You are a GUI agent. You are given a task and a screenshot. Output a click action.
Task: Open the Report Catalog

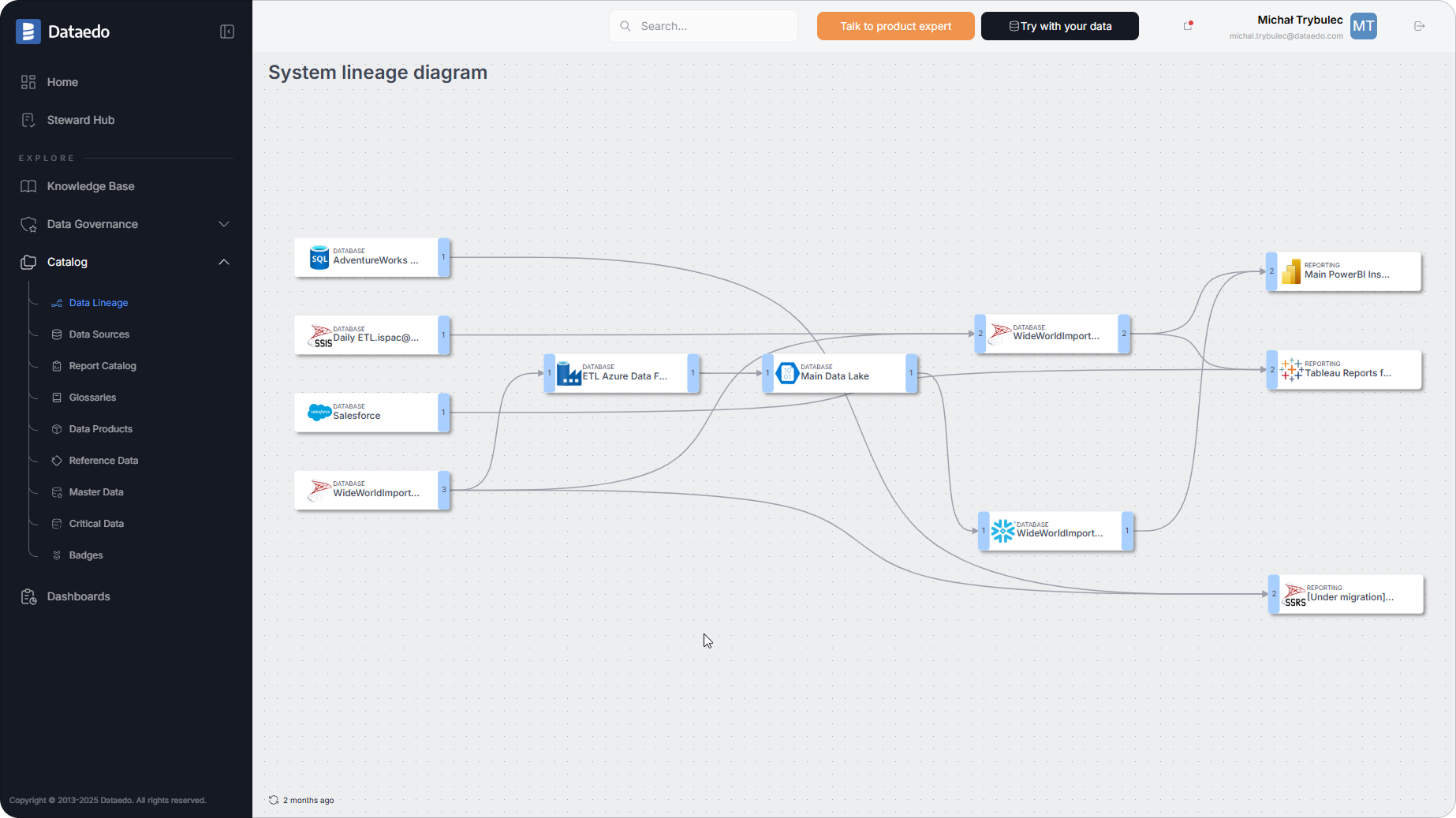tap(101, 365)
